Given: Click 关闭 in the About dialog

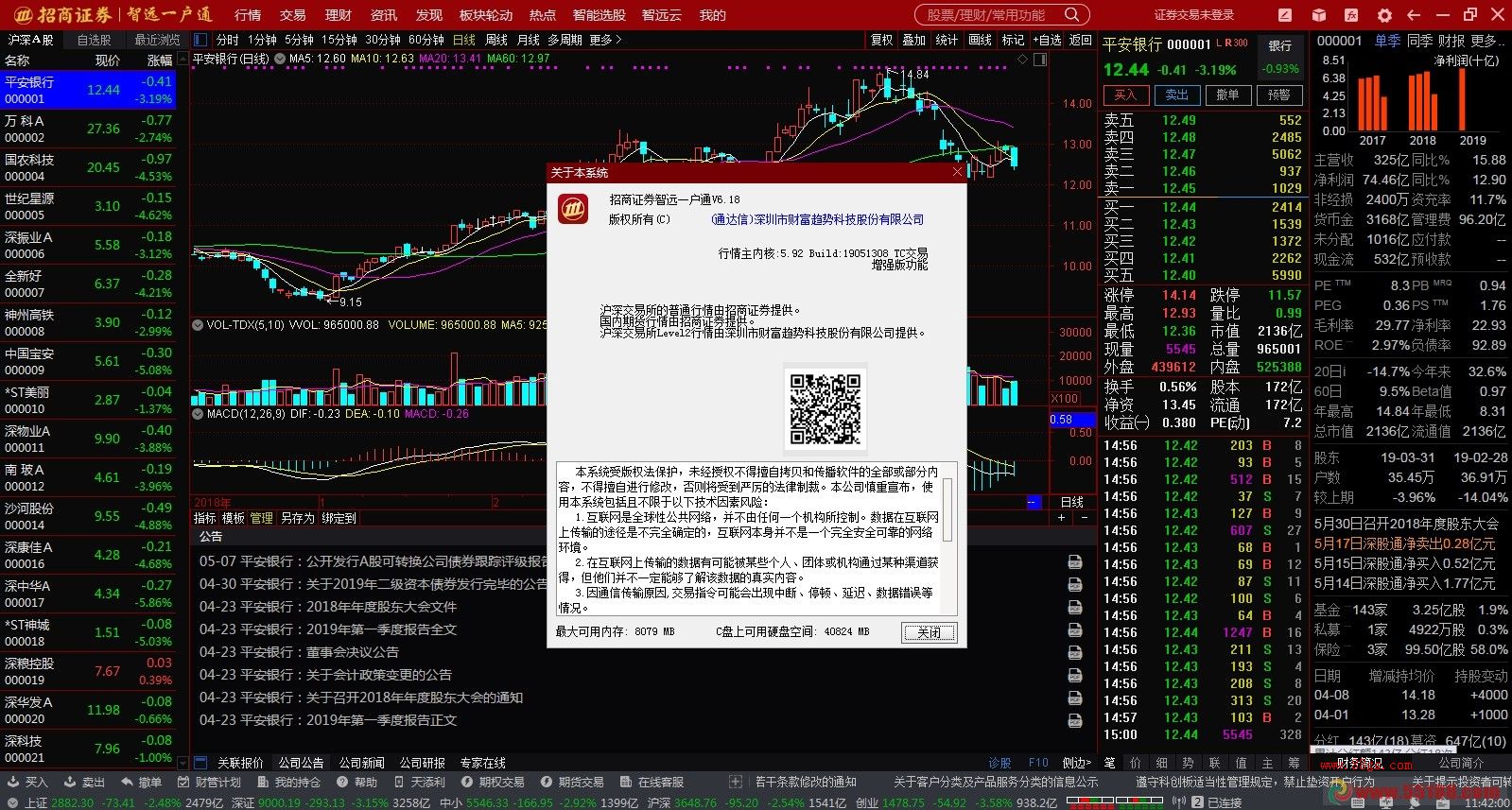Looking at the screenshot, I should tap(930, 632).
